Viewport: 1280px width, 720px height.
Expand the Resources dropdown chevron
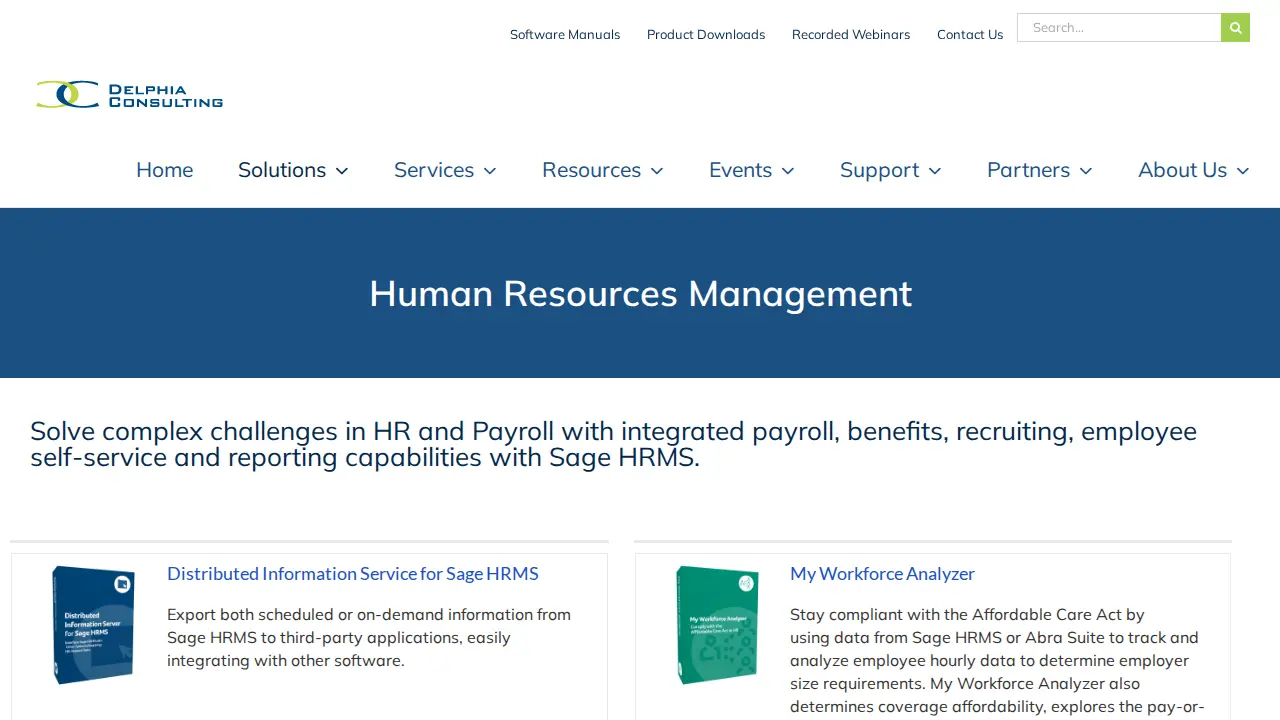click(657, 171)
